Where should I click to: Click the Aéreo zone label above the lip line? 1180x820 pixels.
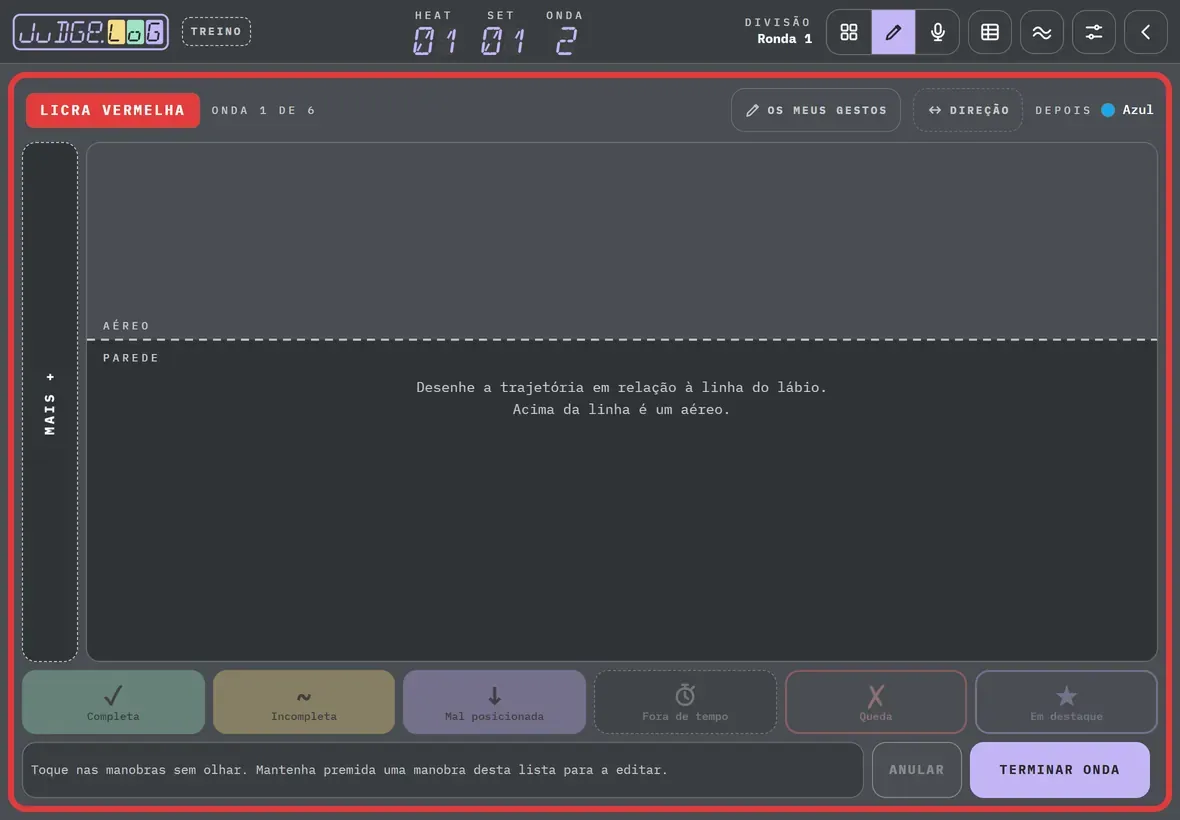click(126, 326)
